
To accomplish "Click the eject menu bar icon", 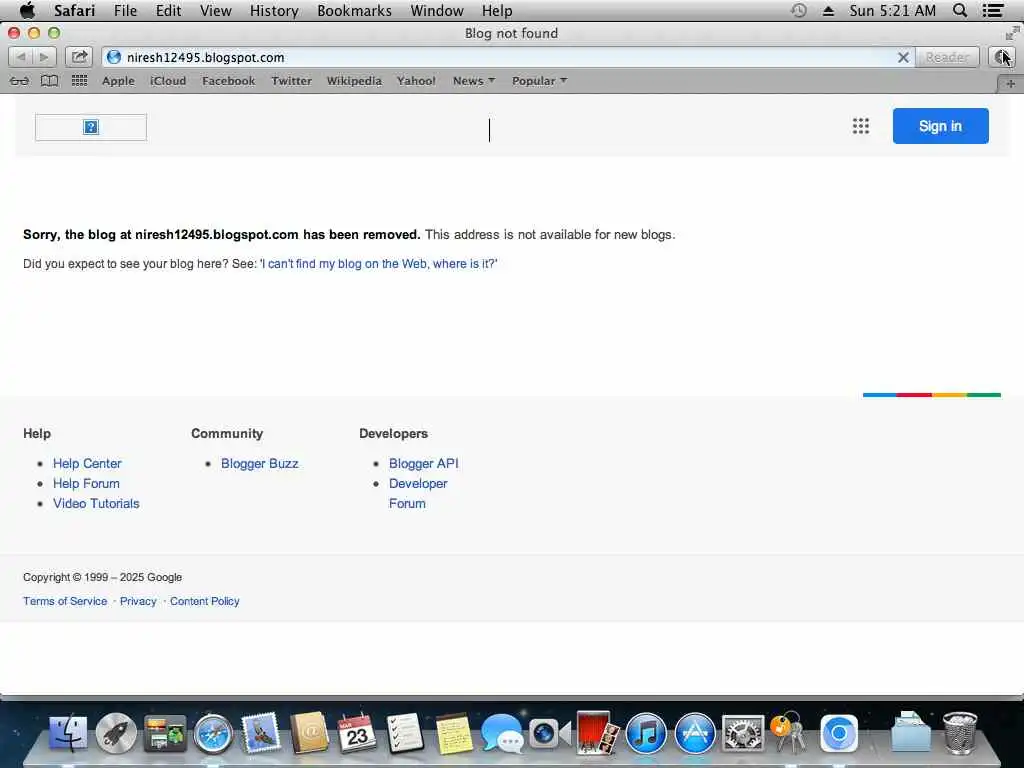I will pos(828,11).
